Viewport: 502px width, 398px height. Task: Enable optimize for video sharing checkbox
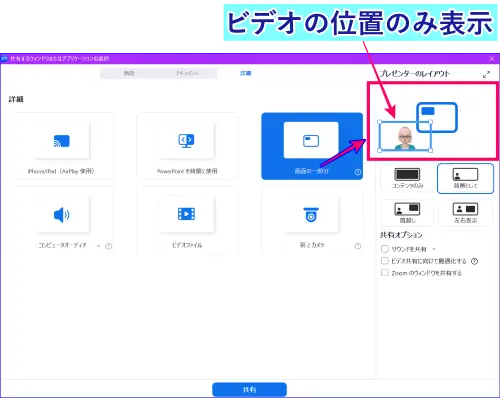tap(385, 261)
